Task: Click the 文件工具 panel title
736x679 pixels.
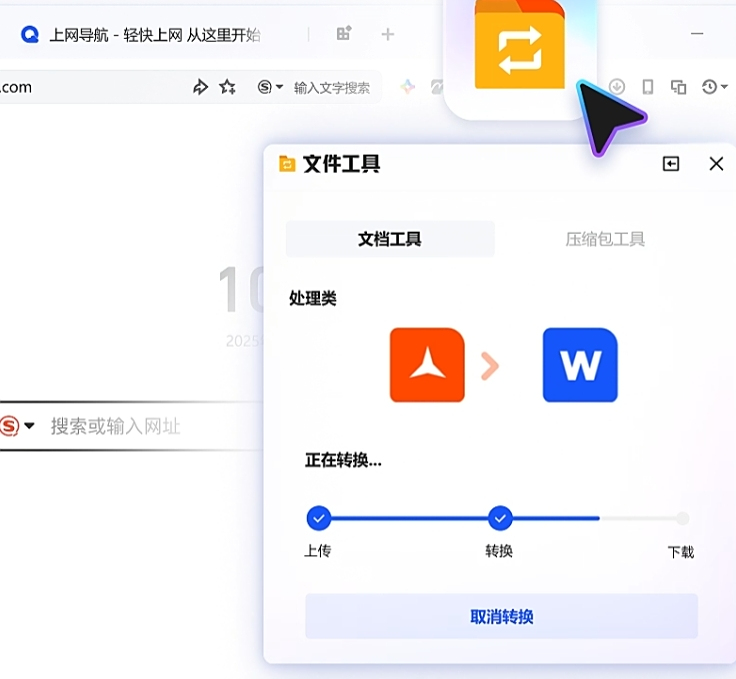Action: tap(341, 164)
